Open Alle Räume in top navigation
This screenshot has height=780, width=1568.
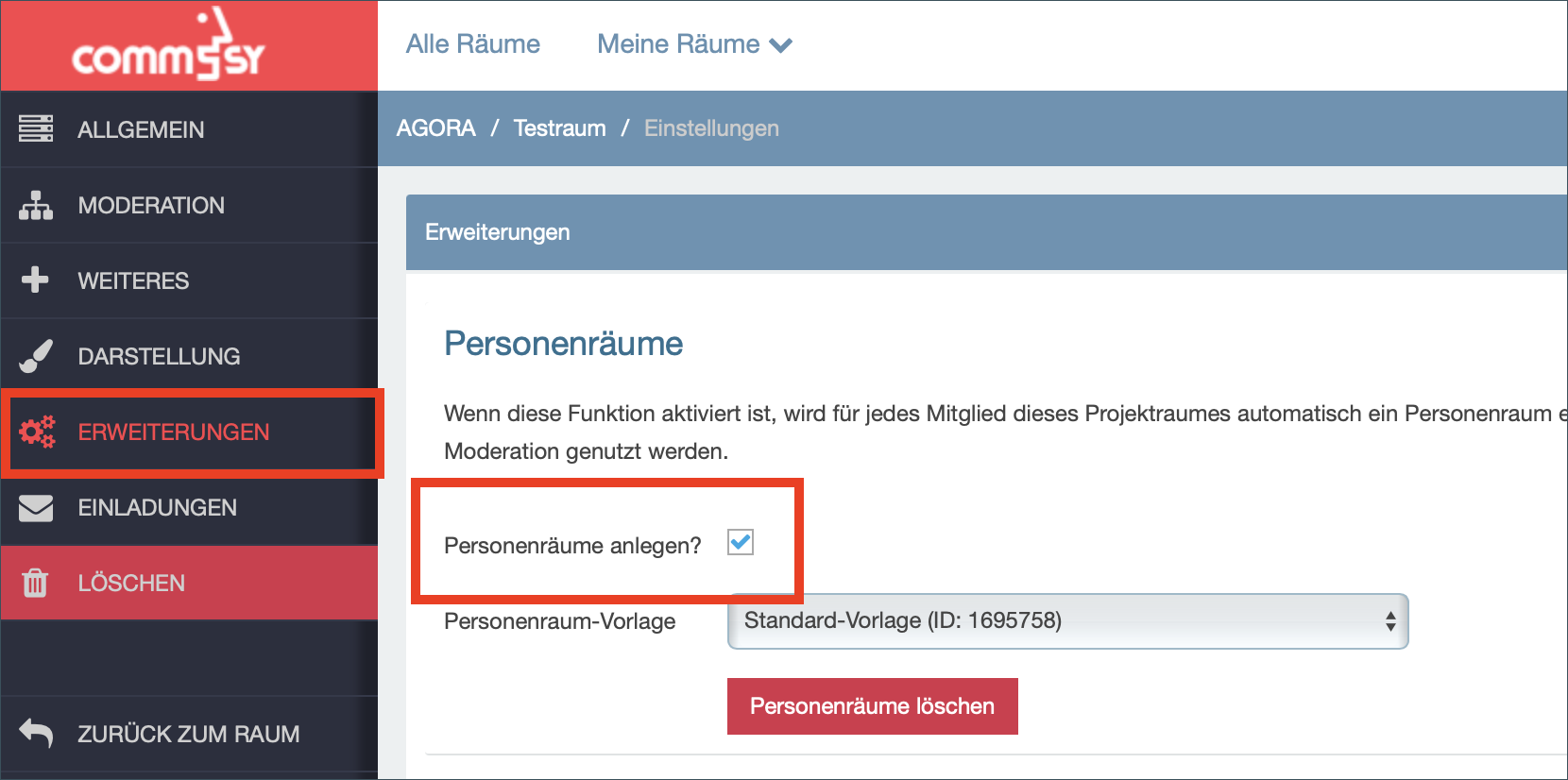click(473, 44)
